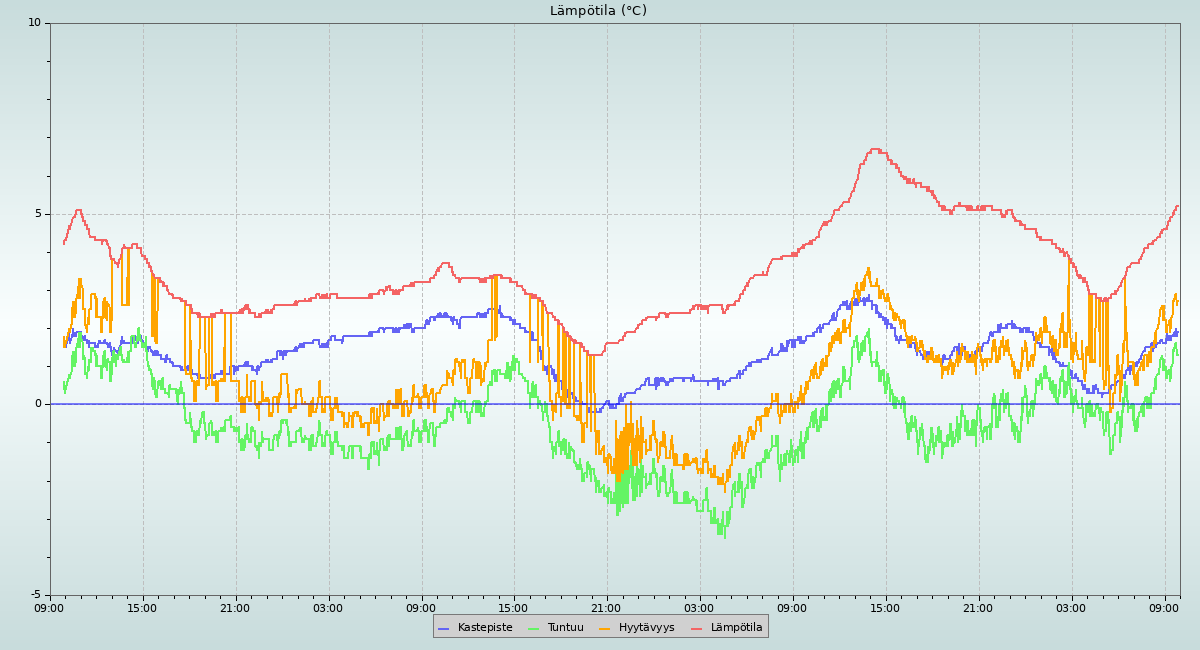Image resolution: width=1200 pixels, height=650 pixels.
Task: Click the green Tuntuu legend line marker
Action: [533, 628]
